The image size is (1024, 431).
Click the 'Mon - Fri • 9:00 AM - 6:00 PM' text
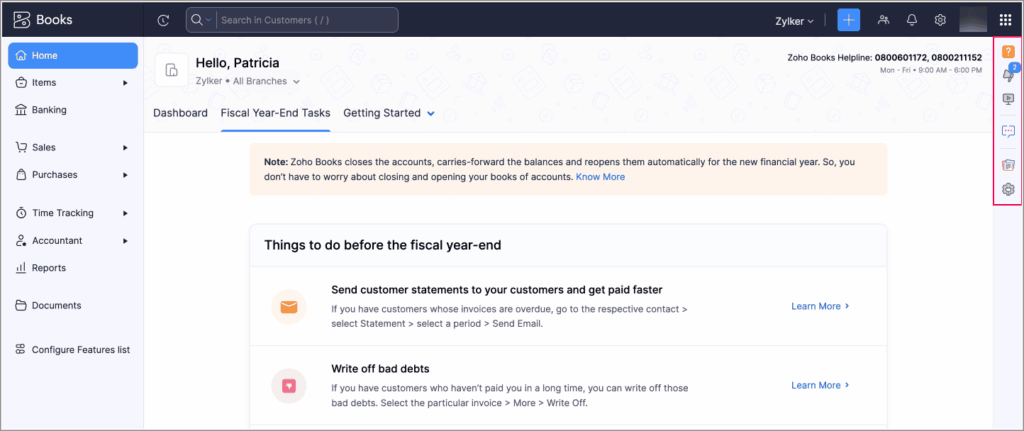point(931,70)
